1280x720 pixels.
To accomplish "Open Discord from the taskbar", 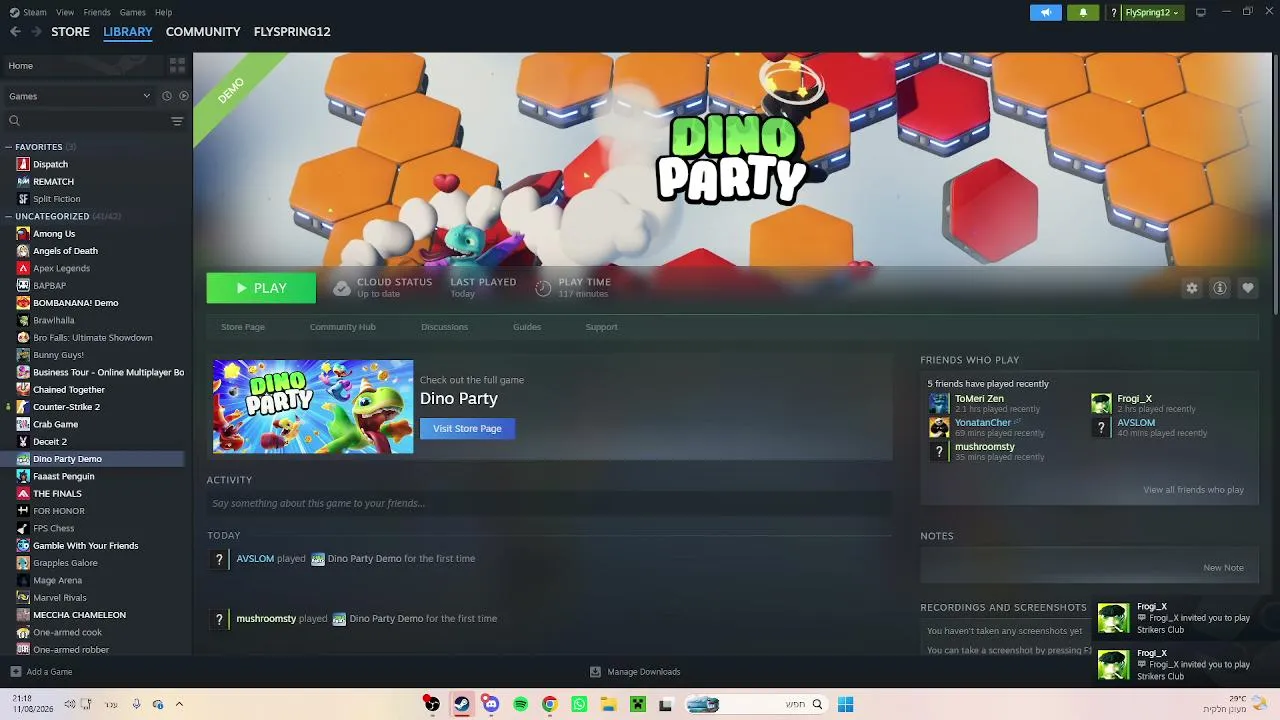I will [x=490, y=704].
